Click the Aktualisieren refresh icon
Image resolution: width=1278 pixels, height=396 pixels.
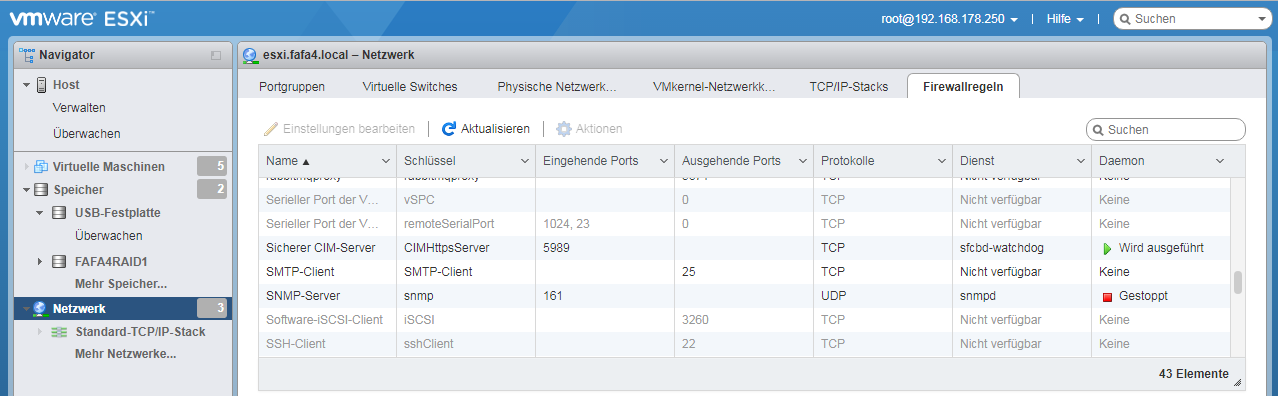(x=449, y=129)
